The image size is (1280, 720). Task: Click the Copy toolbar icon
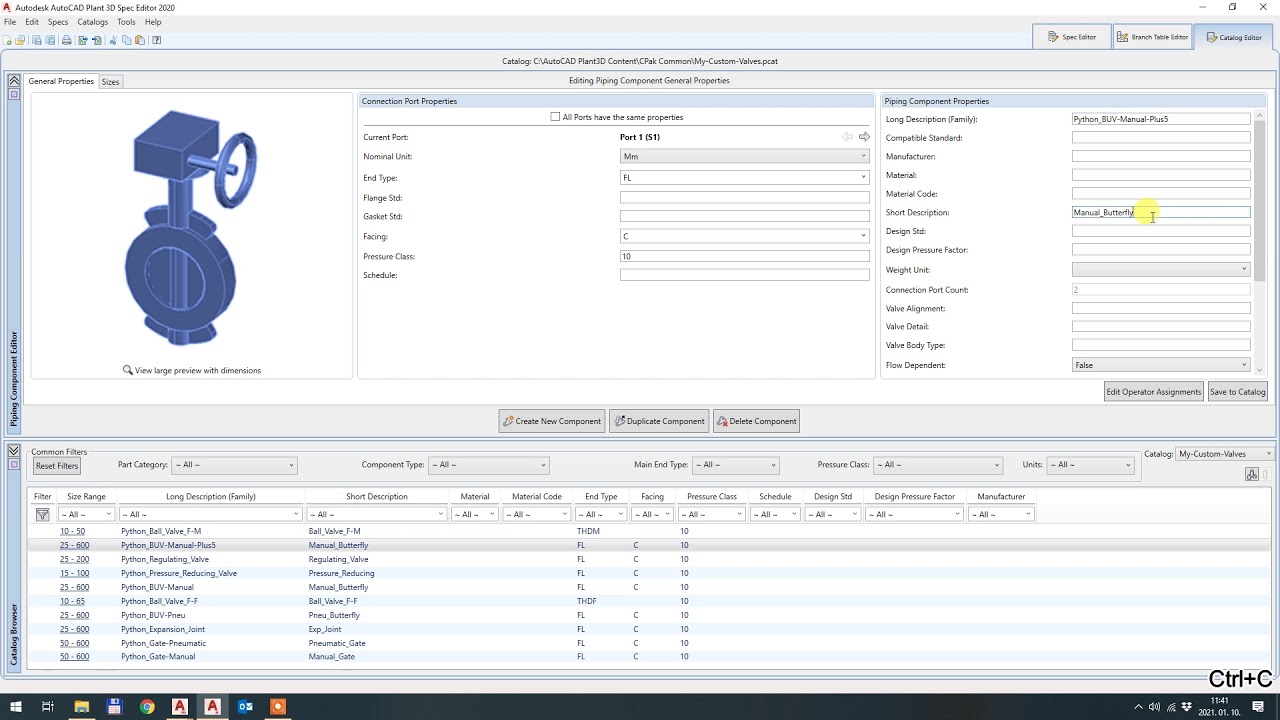[126, 40]
